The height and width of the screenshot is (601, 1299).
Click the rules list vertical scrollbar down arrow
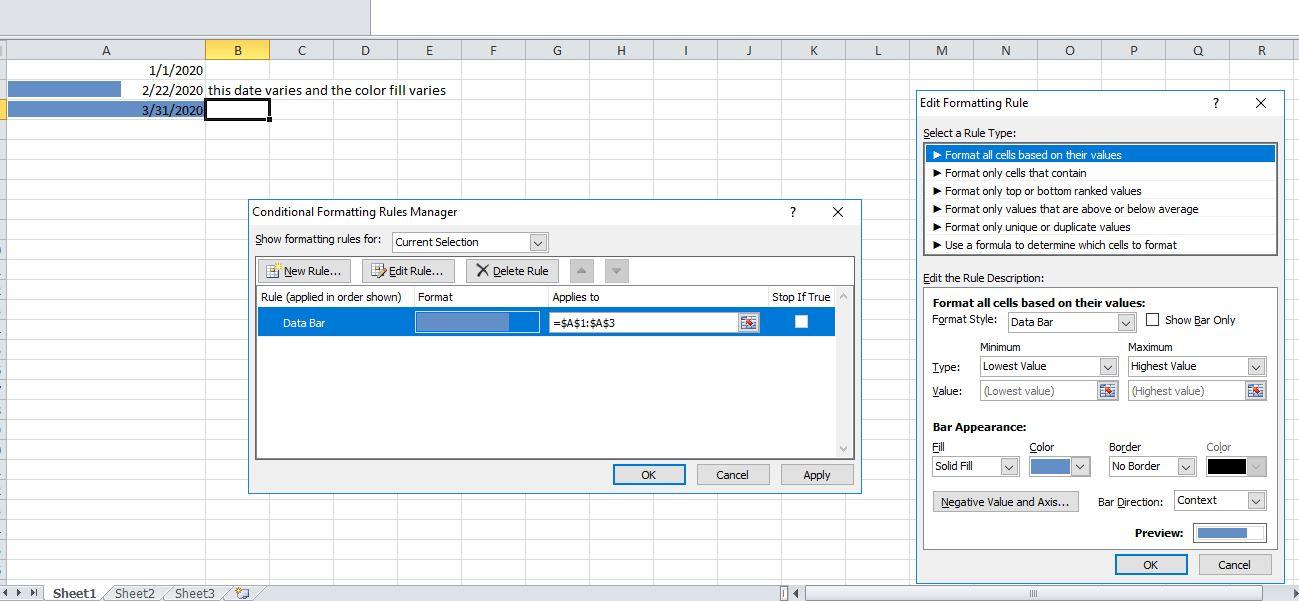843,449
